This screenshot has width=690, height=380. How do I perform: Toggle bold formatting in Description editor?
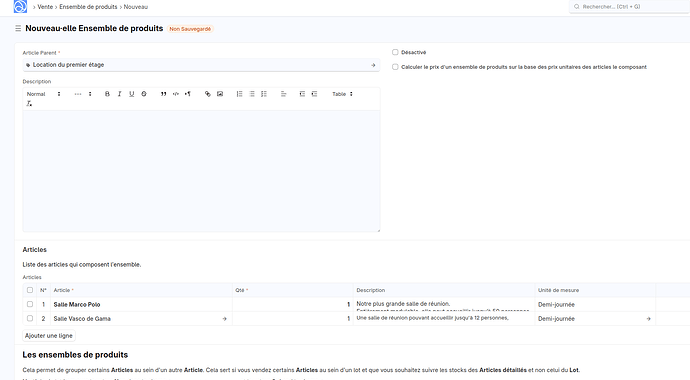pos(107,94)
